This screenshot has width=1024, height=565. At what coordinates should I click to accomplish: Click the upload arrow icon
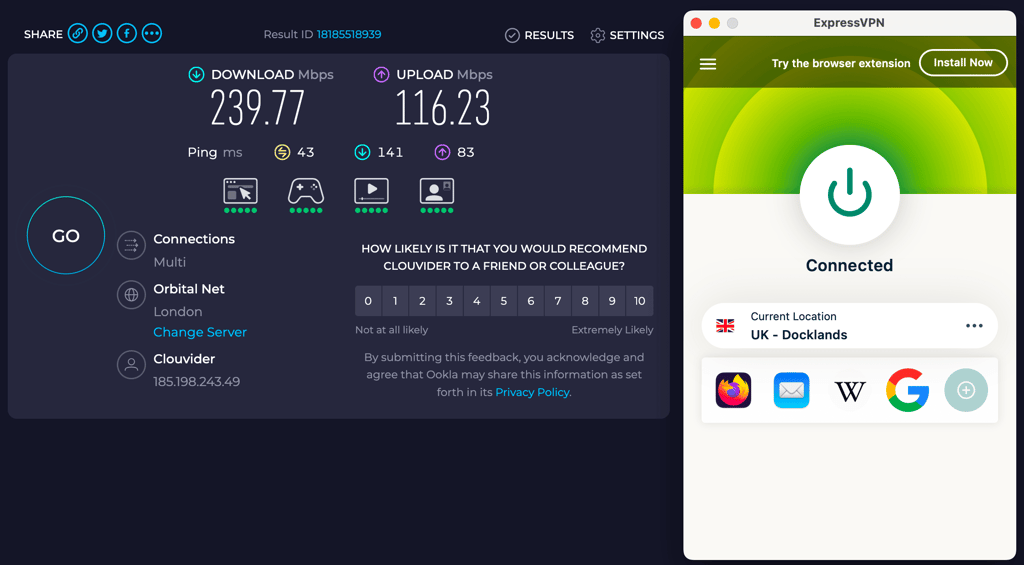point(381,74)
